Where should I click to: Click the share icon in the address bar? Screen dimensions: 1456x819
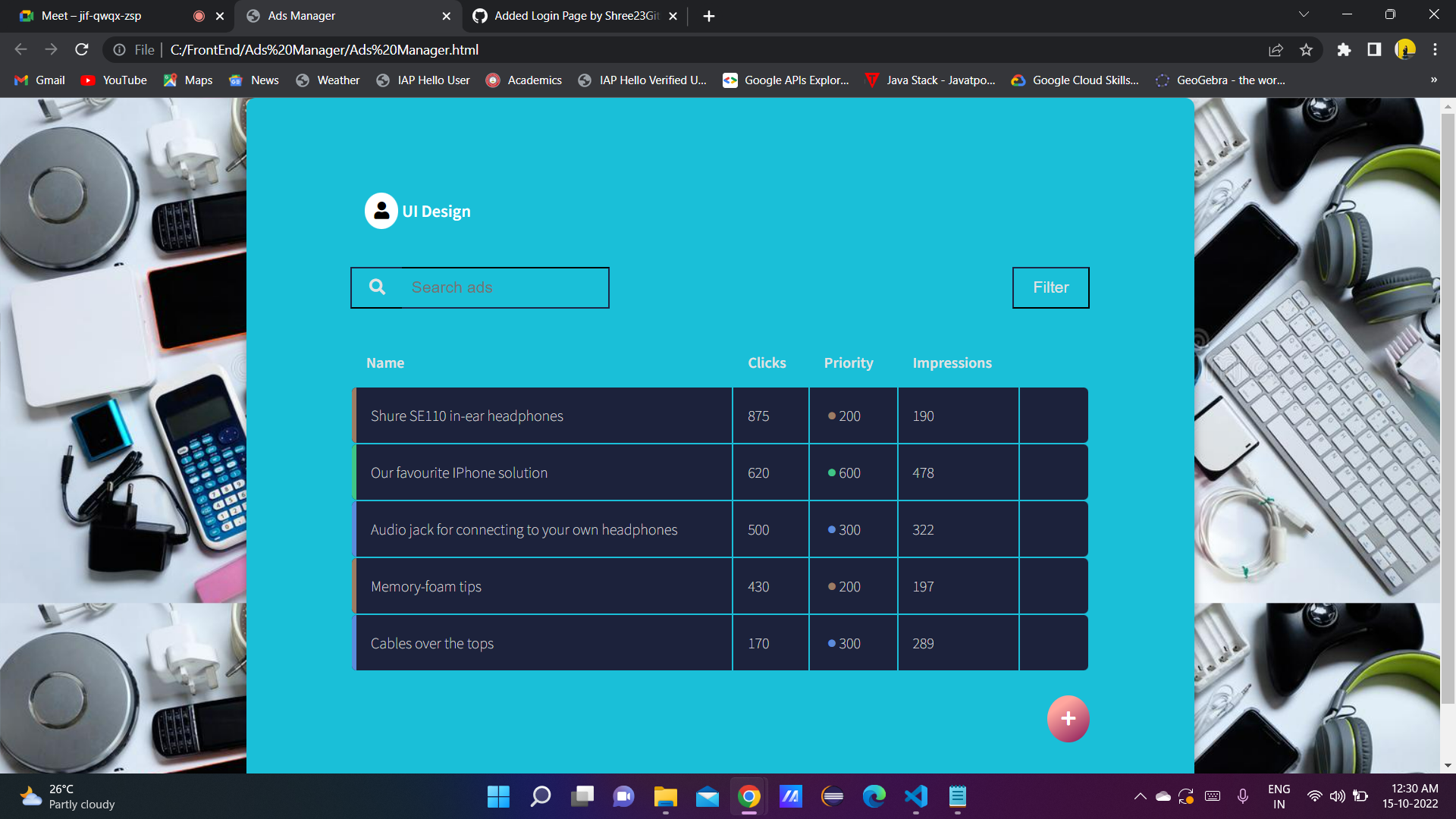pyautogui.click(x=1276, y=49)
